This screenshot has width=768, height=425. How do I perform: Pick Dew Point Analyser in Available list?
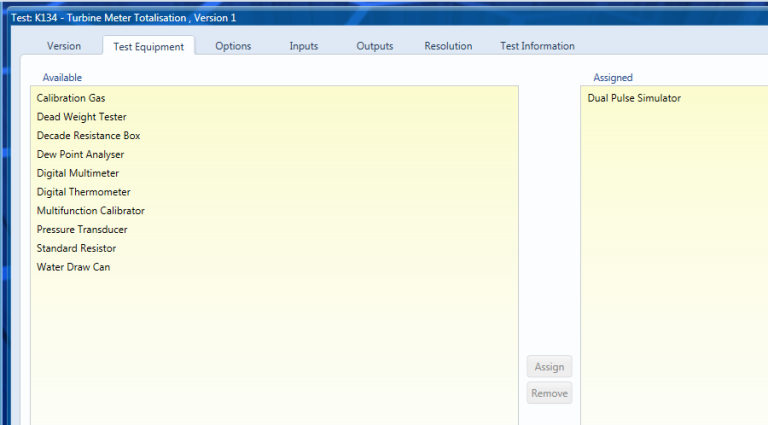point(80,155)
